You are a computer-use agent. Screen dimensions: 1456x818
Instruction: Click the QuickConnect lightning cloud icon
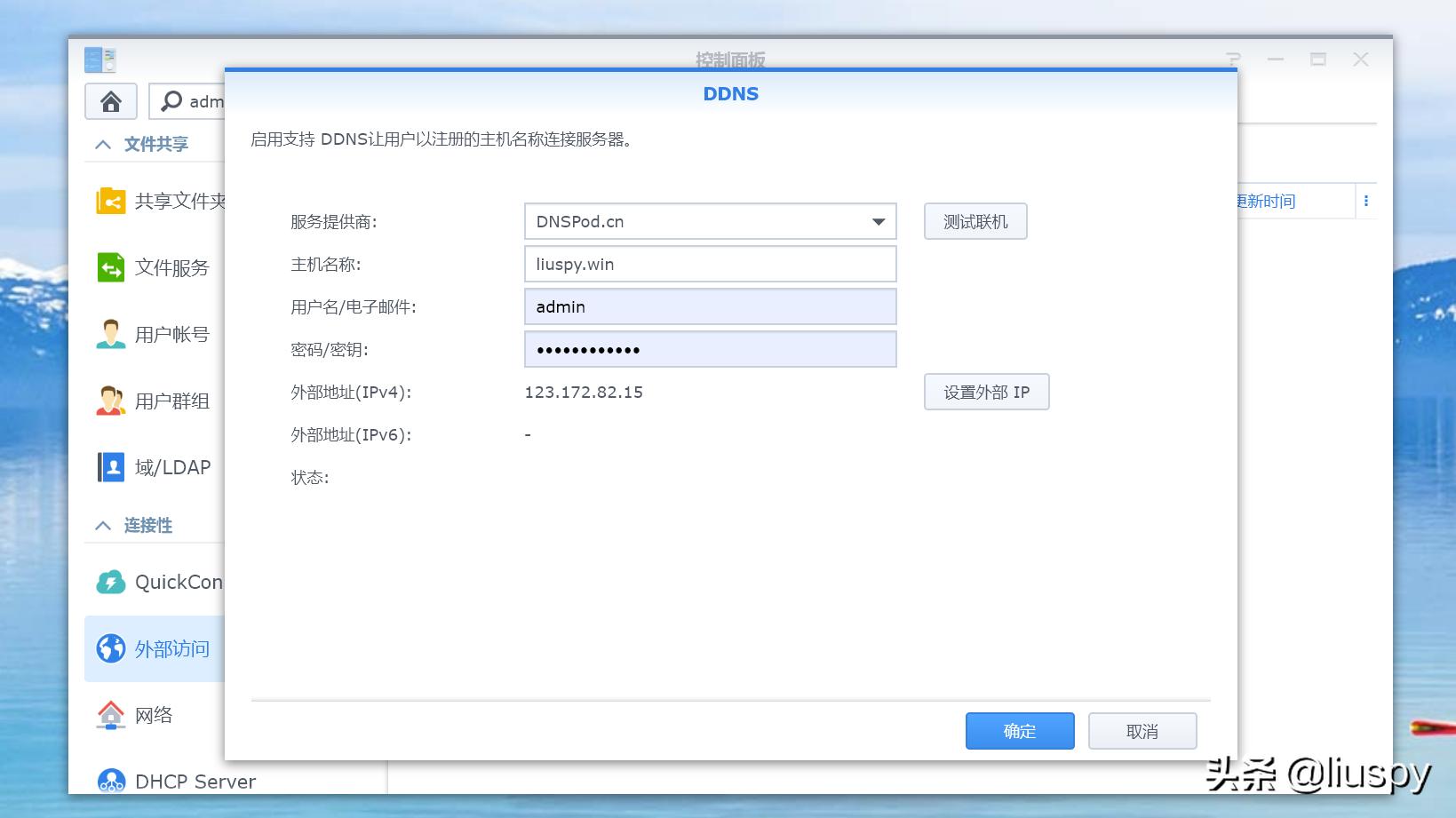click(109, 582)
